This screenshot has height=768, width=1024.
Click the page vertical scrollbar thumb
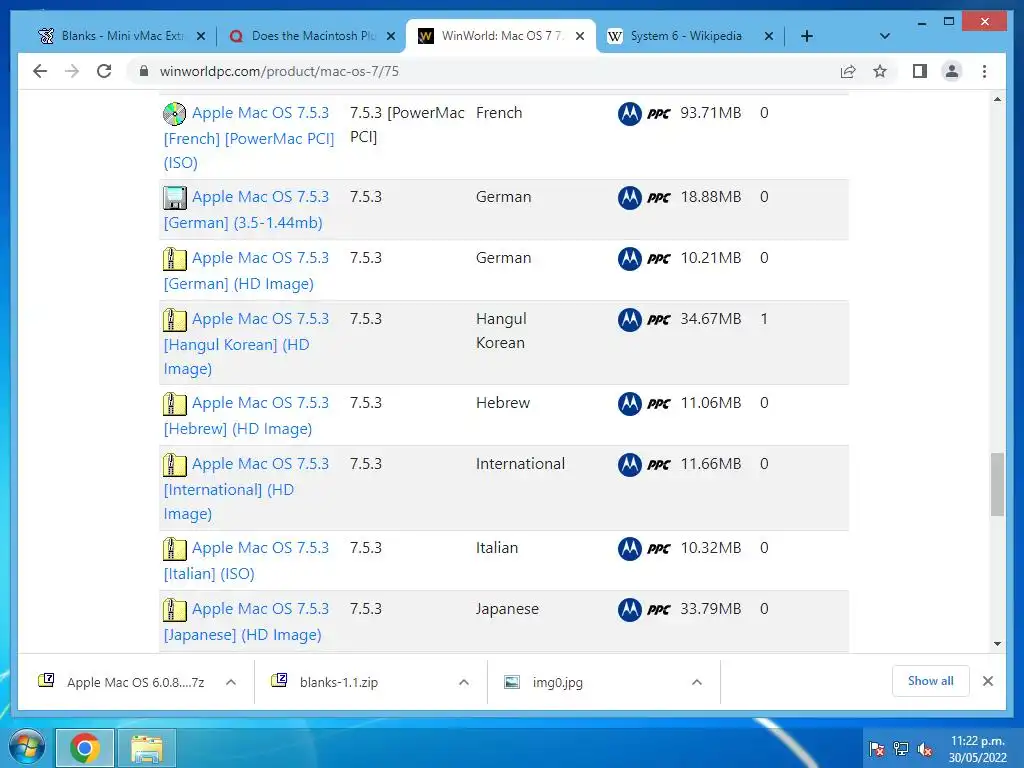pos(997,484)
